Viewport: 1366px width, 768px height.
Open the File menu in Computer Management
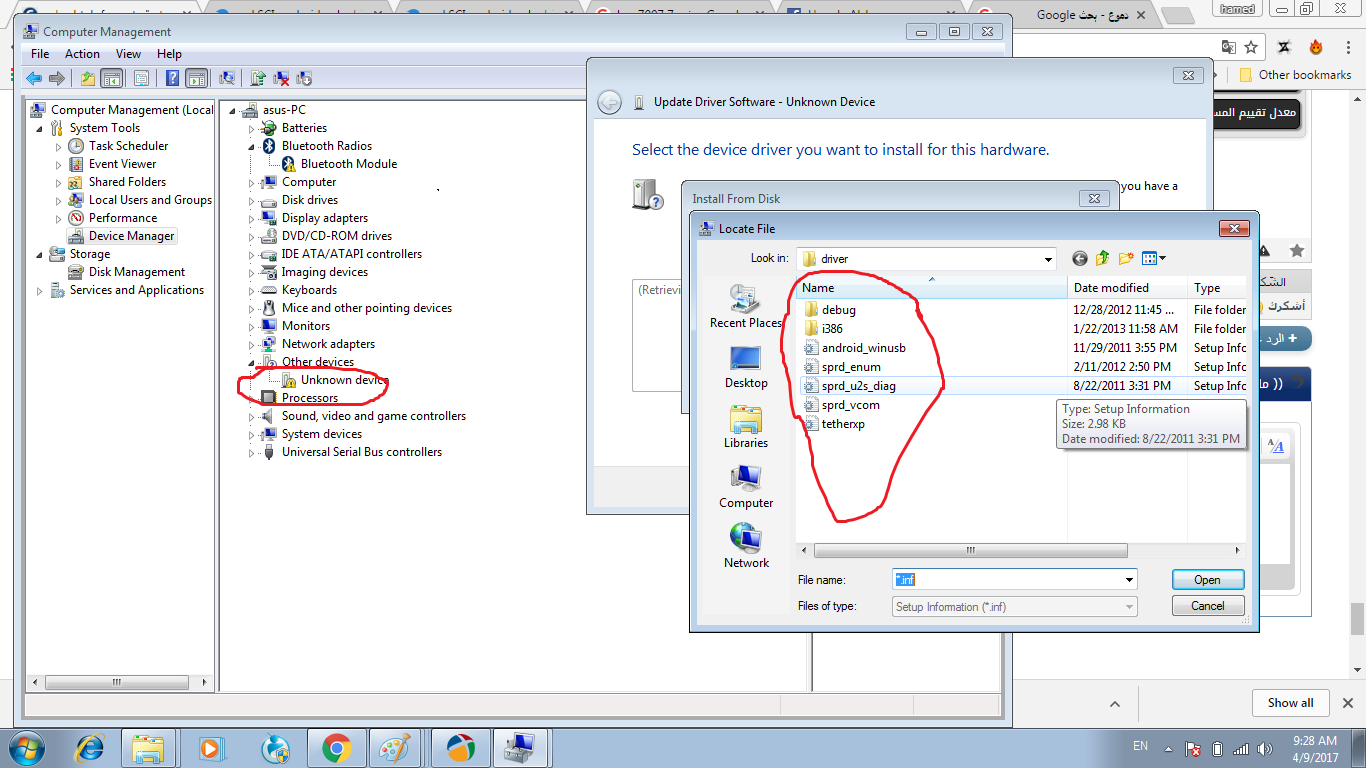(x=40, y=54)
